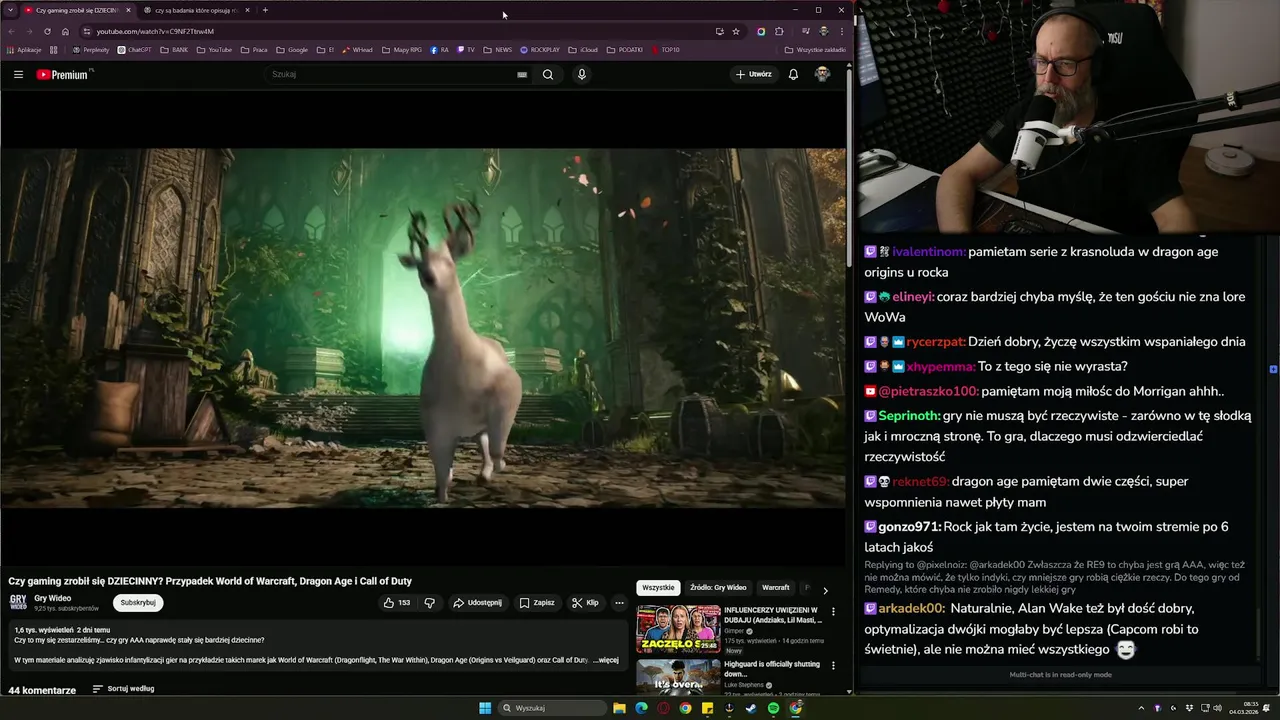Open the TOP10 bookmark
The width and height of the screenshot is (1280, 720).
pyautogui.click(x=665, y=49)
